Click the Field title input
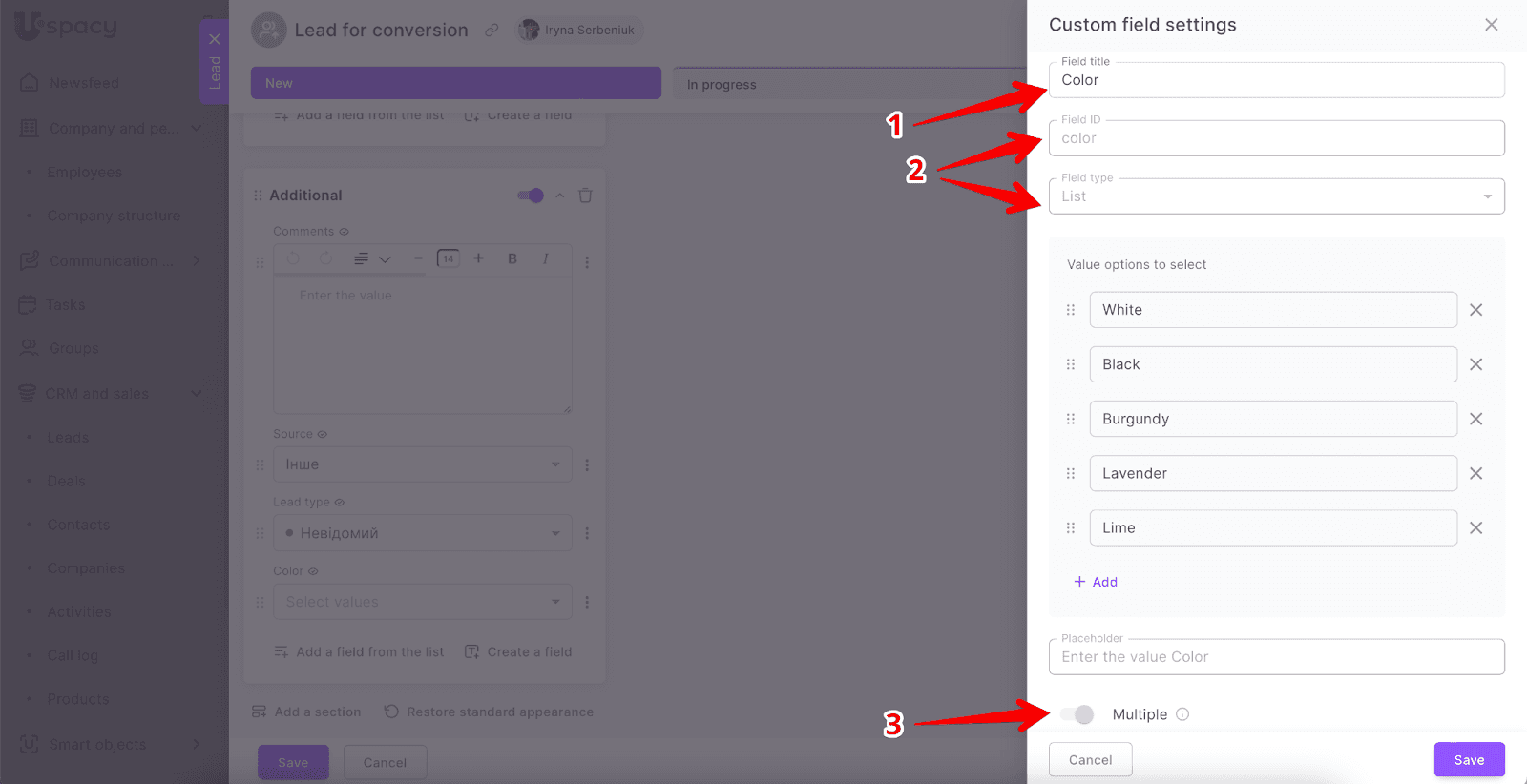The width and height of the screenshot is (1527, 784). pos(1276,80)
